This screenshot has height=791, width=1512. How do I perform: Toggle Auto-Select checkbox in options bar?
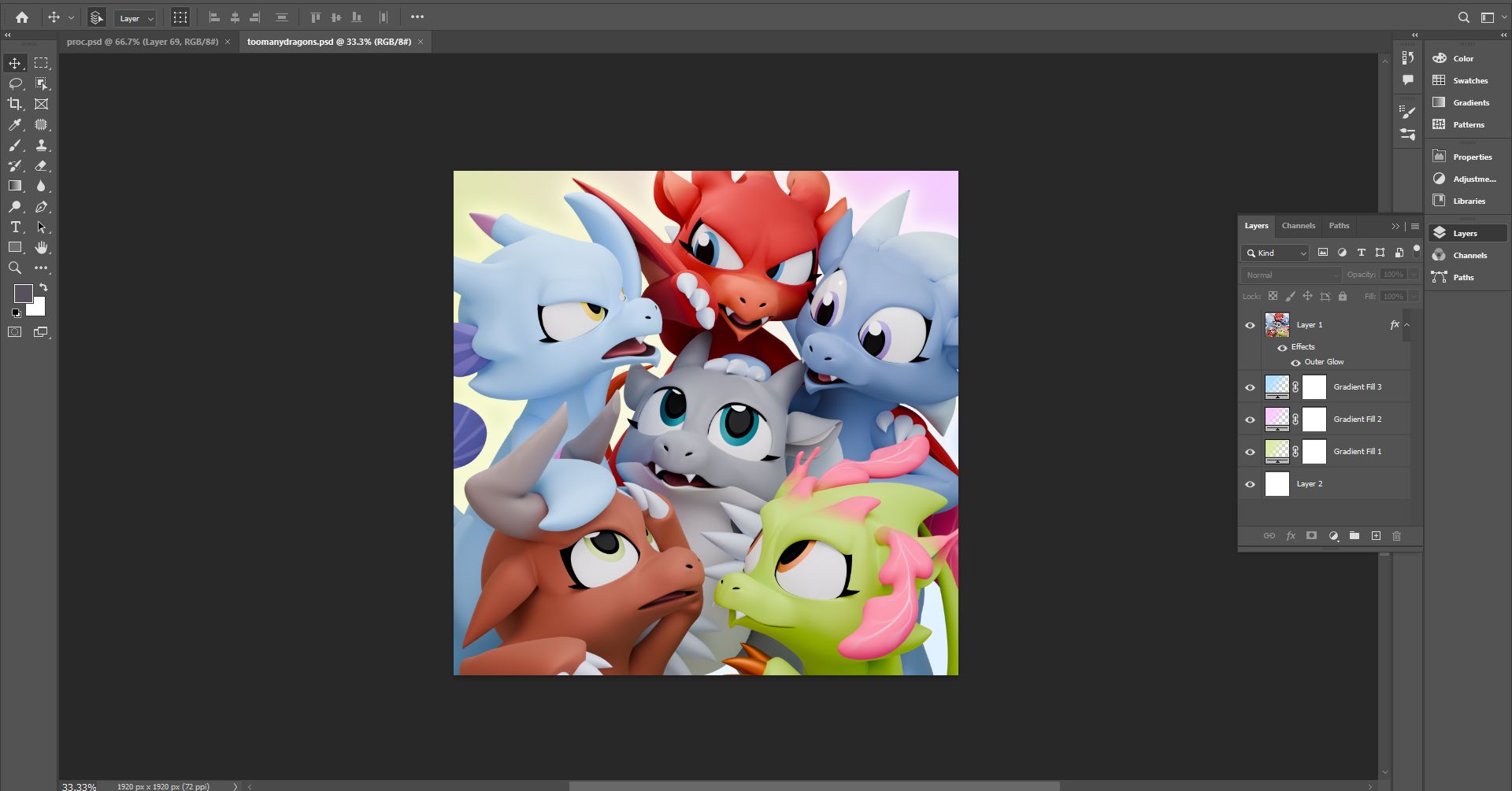(x=97, y=17)
